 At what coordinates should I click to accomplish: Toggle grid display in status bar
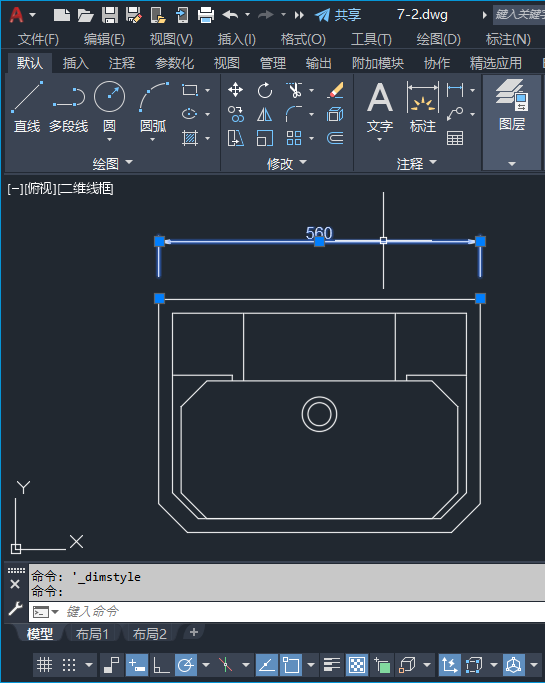[x=44, y=665]
